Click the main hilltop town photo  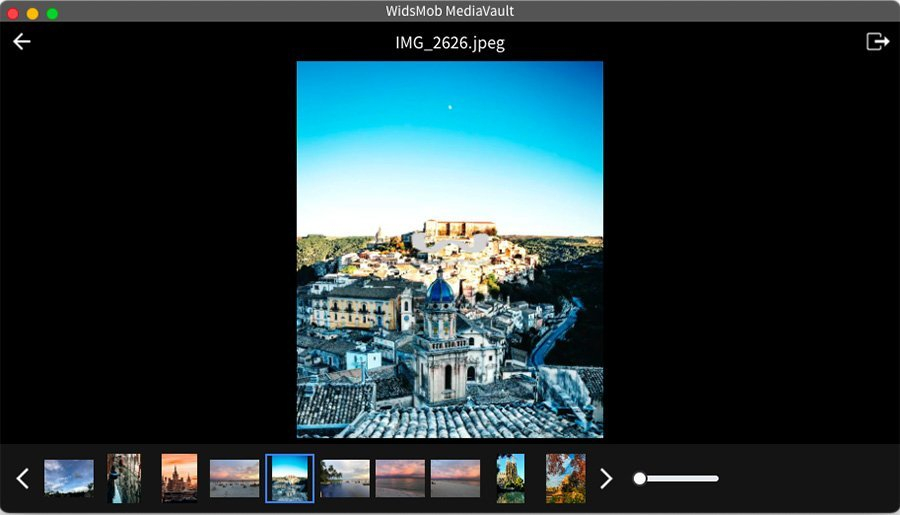(450, 250)
